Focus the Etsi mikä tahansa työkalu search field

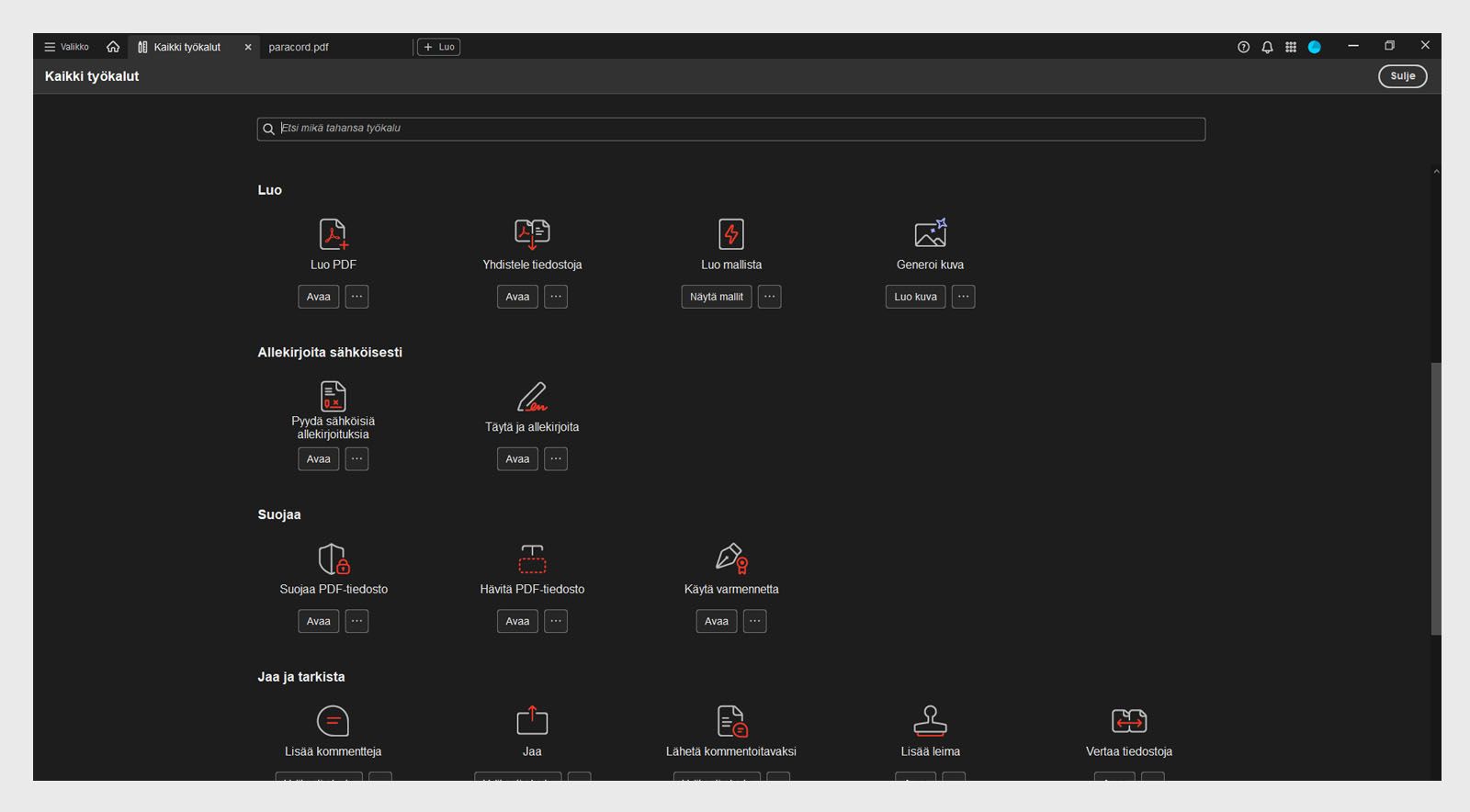click(731, 130)
